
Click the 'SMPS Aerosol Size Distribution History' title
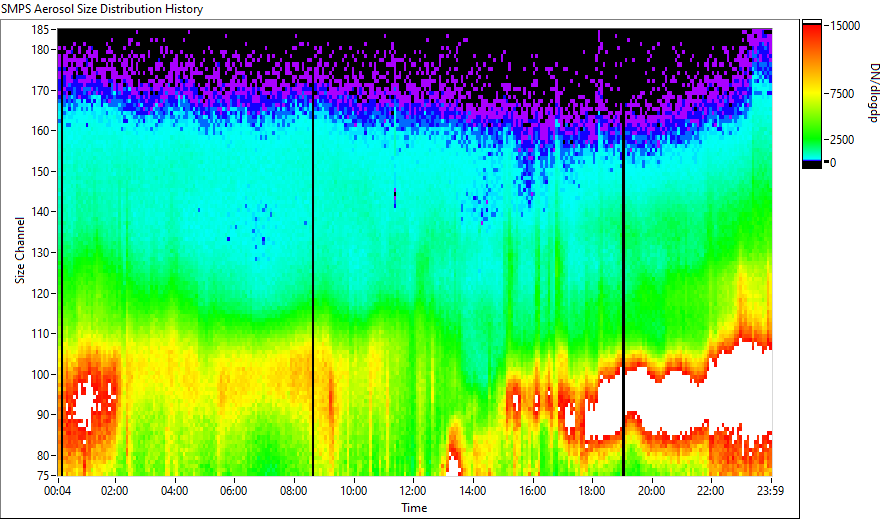[102, 9]
